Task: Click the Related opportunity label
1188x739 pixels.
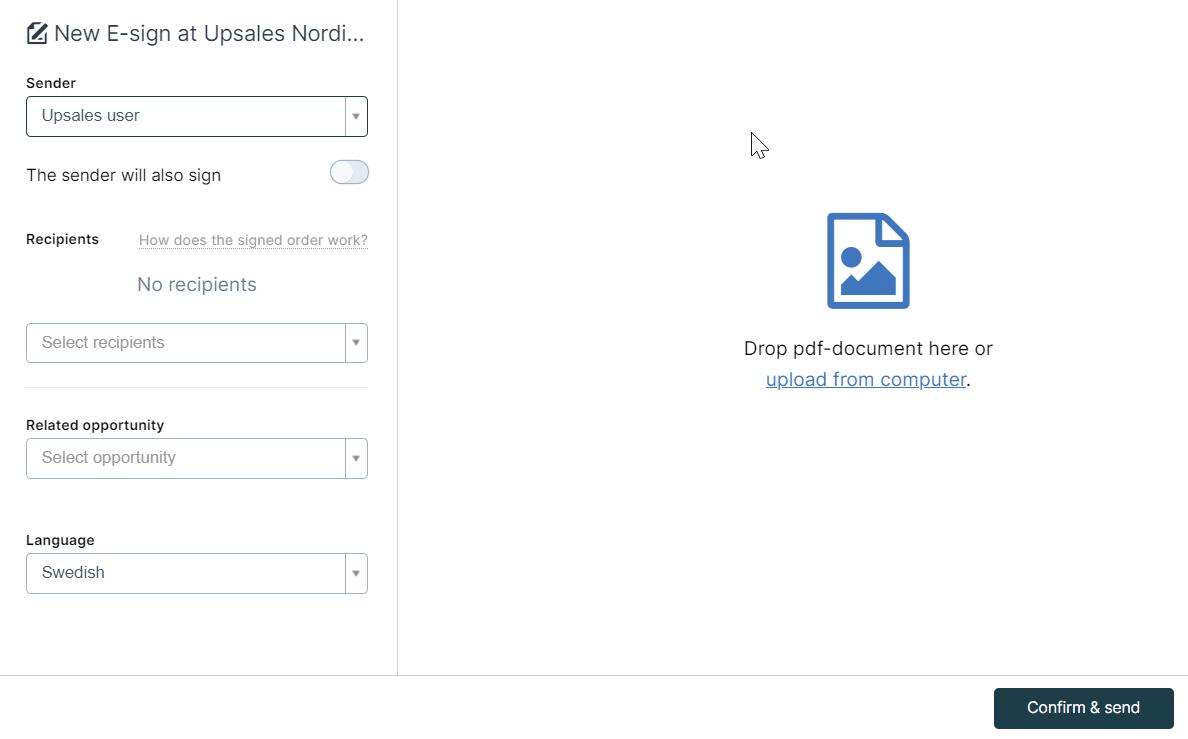Action: coord(95,425)
